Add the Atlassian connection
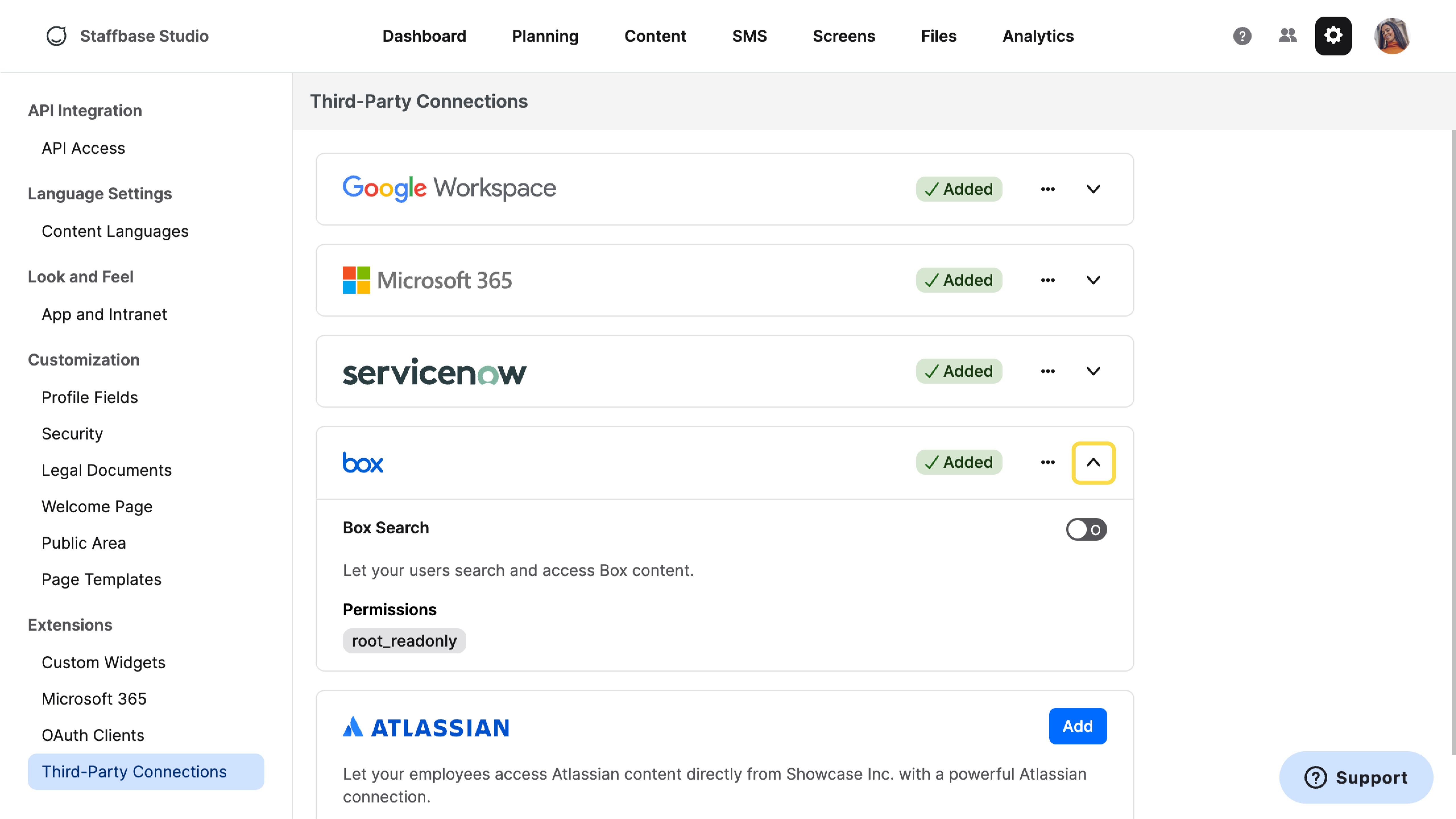 coord(1077,726)
